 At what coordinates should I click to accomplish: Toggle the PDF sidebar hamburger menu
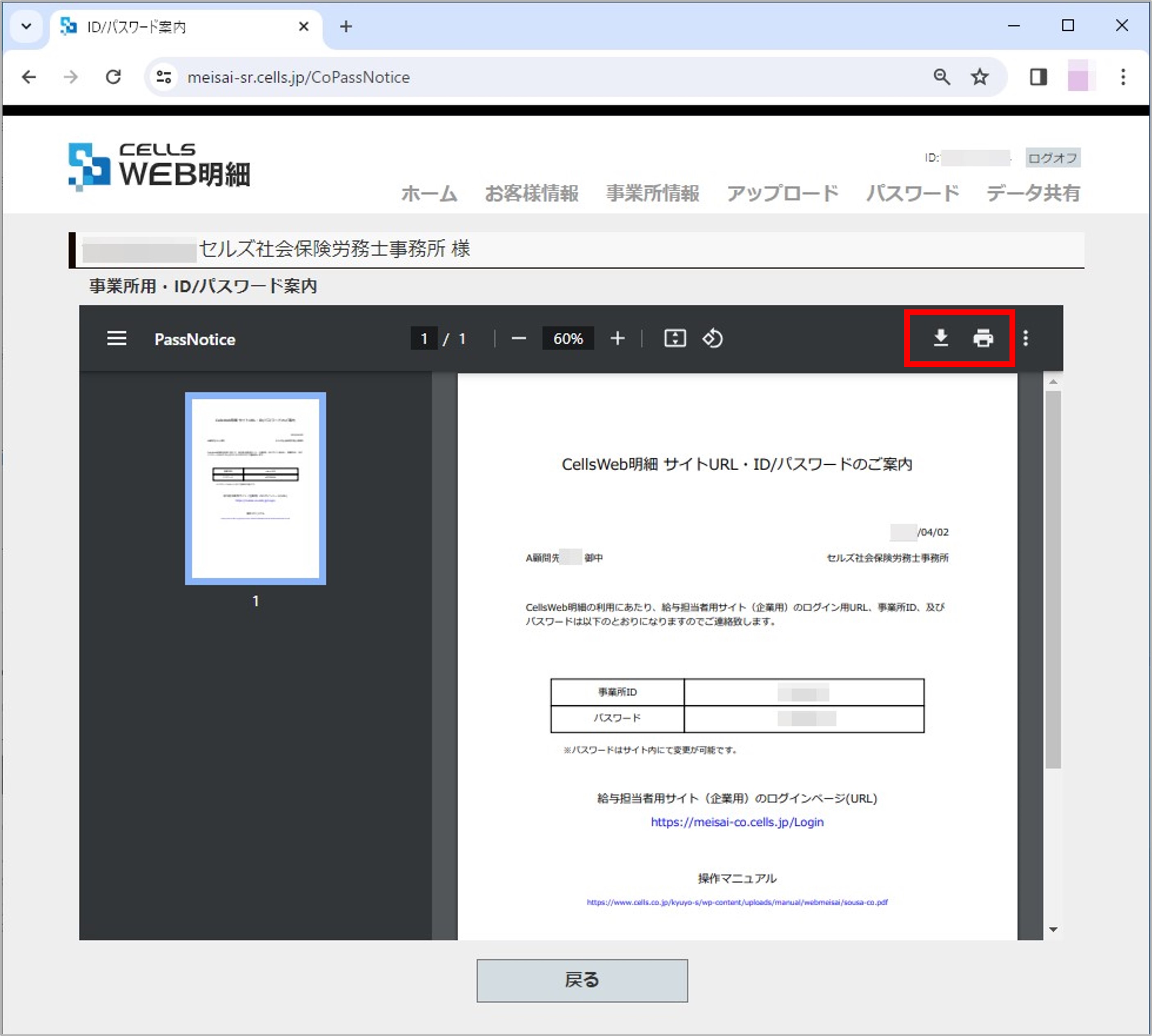(x=117, y=338)
